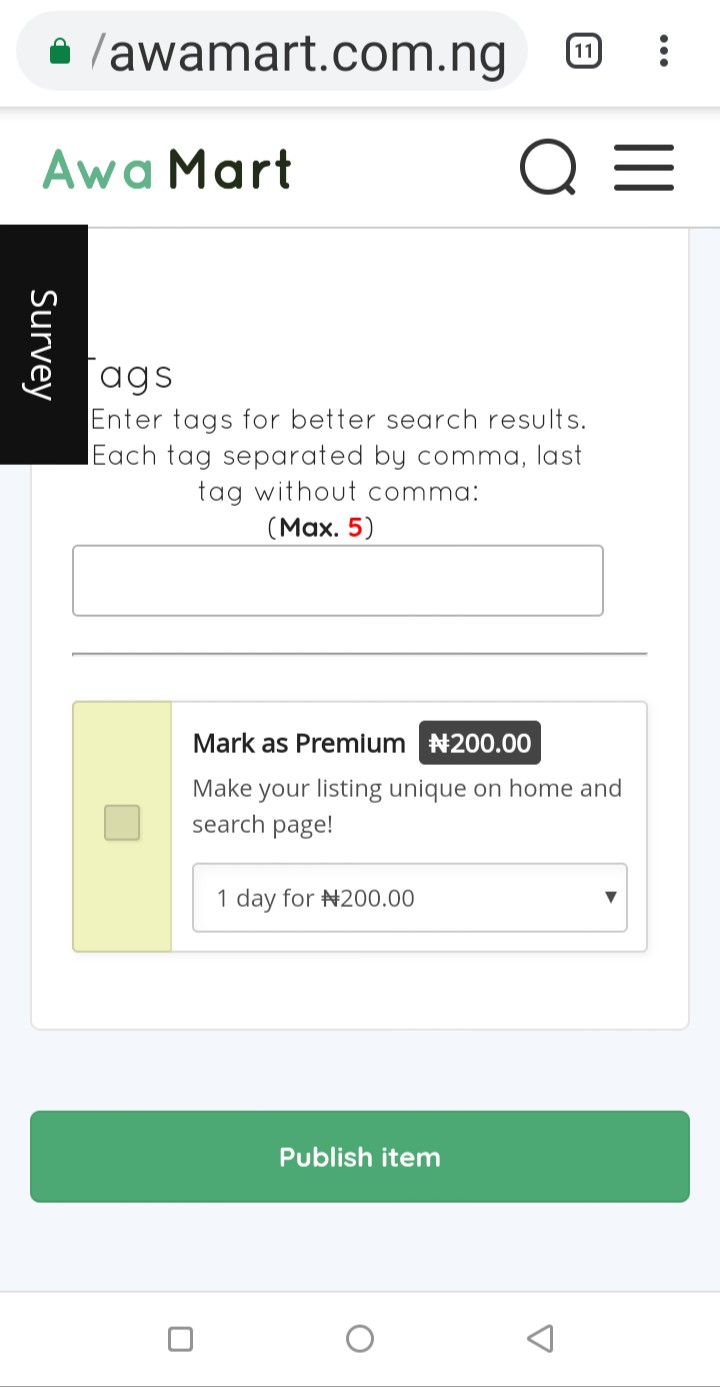Click the tags text input field
The width and height of the screenshot is (720, 1387).
[x=337, y=581]
